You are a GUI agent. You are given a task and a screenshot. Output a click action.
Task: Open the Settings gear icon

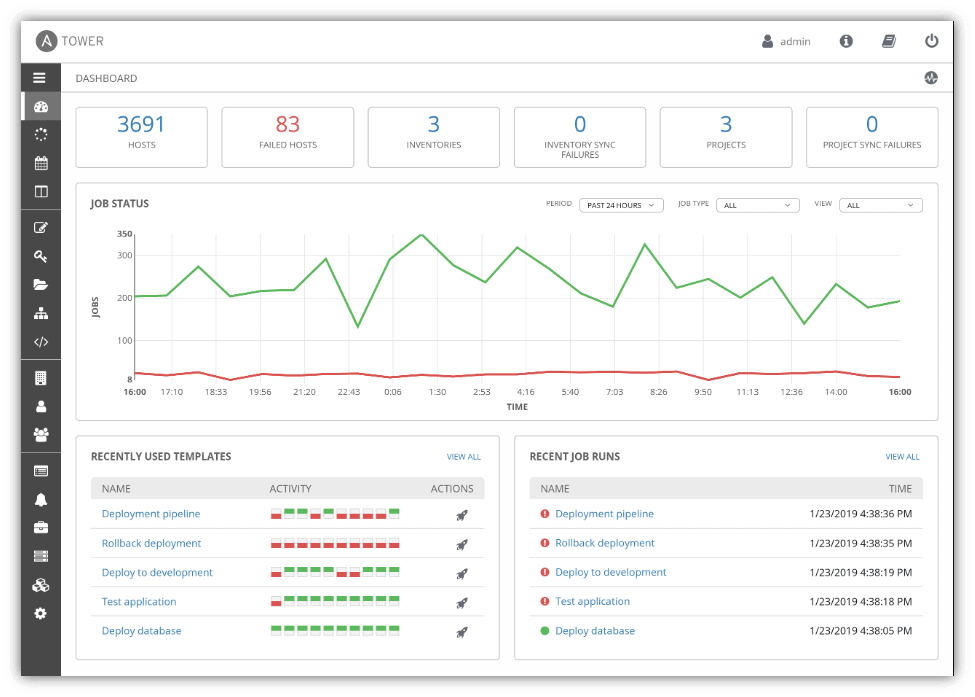pos(40,613)
